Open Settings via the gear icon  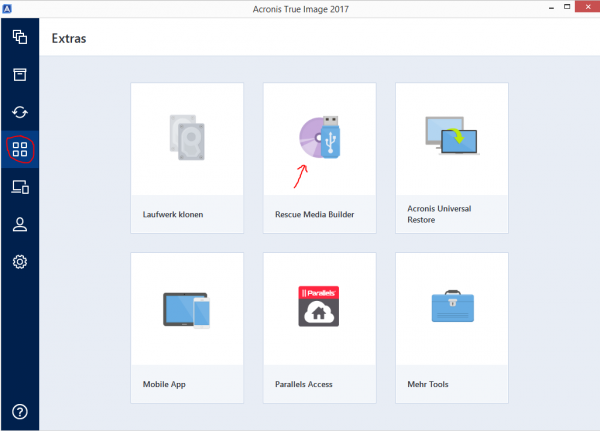click(x=19, y=262)
